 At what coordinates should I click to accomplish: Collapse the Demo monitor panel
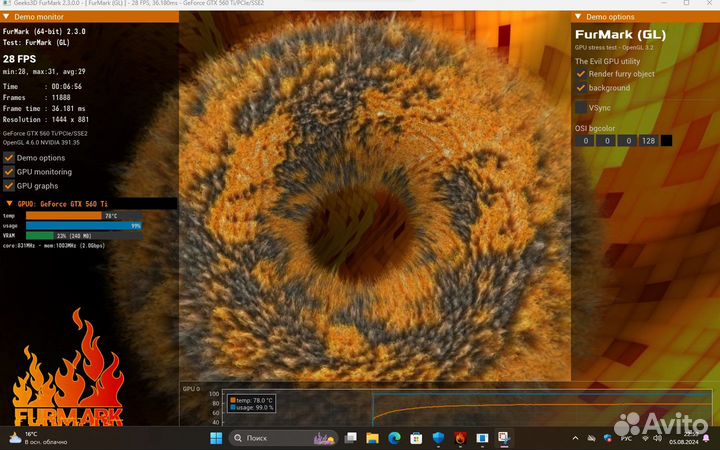click(8, 17)
